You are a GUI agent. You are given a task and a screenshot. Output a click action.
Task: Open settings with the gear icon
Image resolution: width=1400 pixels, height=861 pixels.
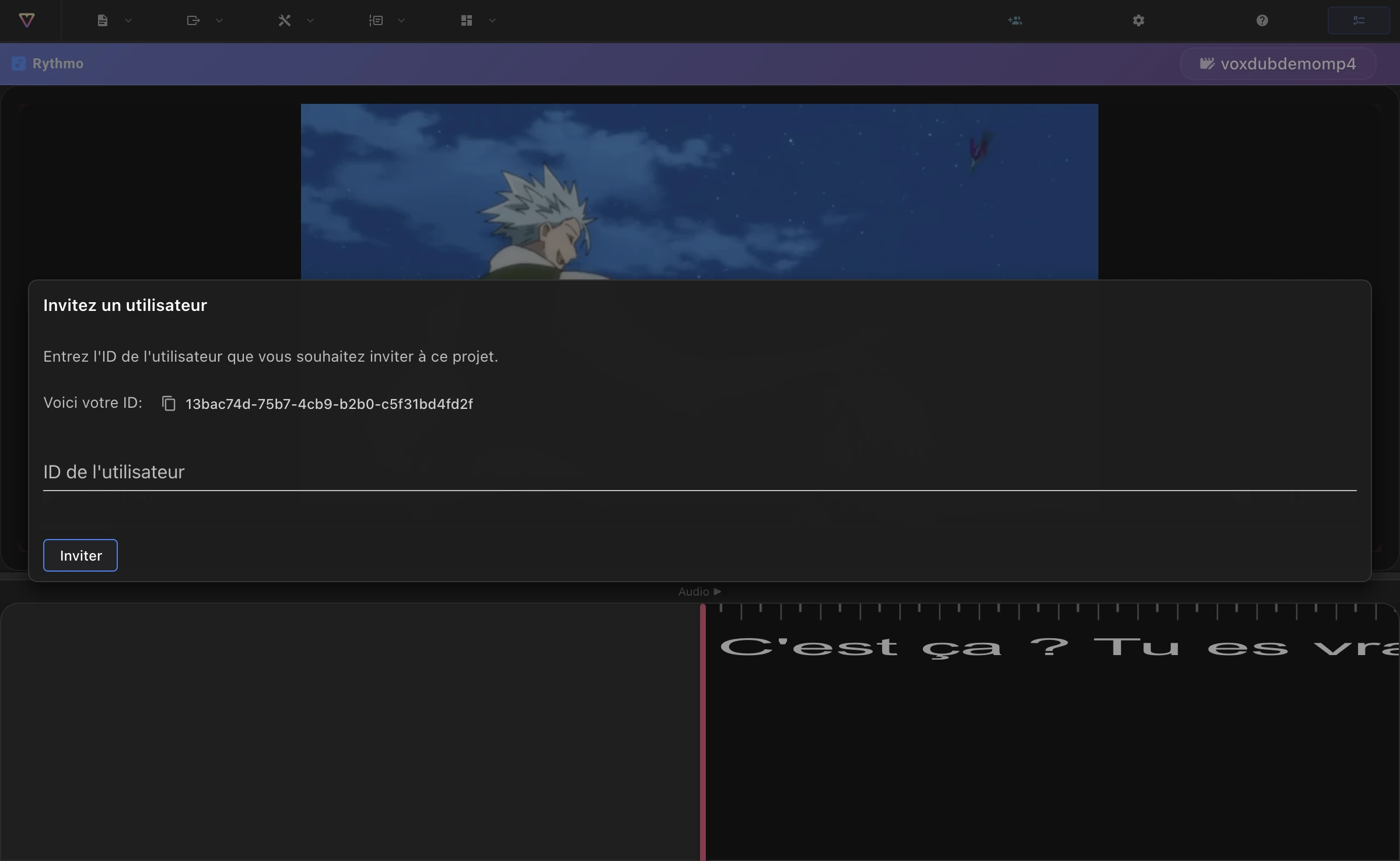click(x=1138, y=20)
